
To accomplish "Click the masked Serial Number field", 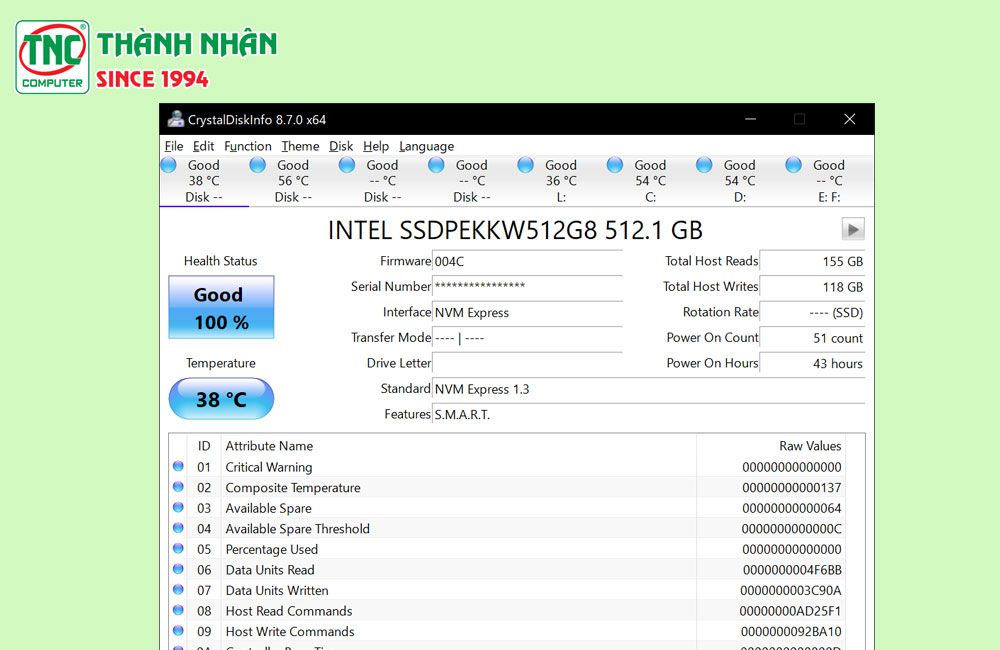I will click(x=527, y=287).
